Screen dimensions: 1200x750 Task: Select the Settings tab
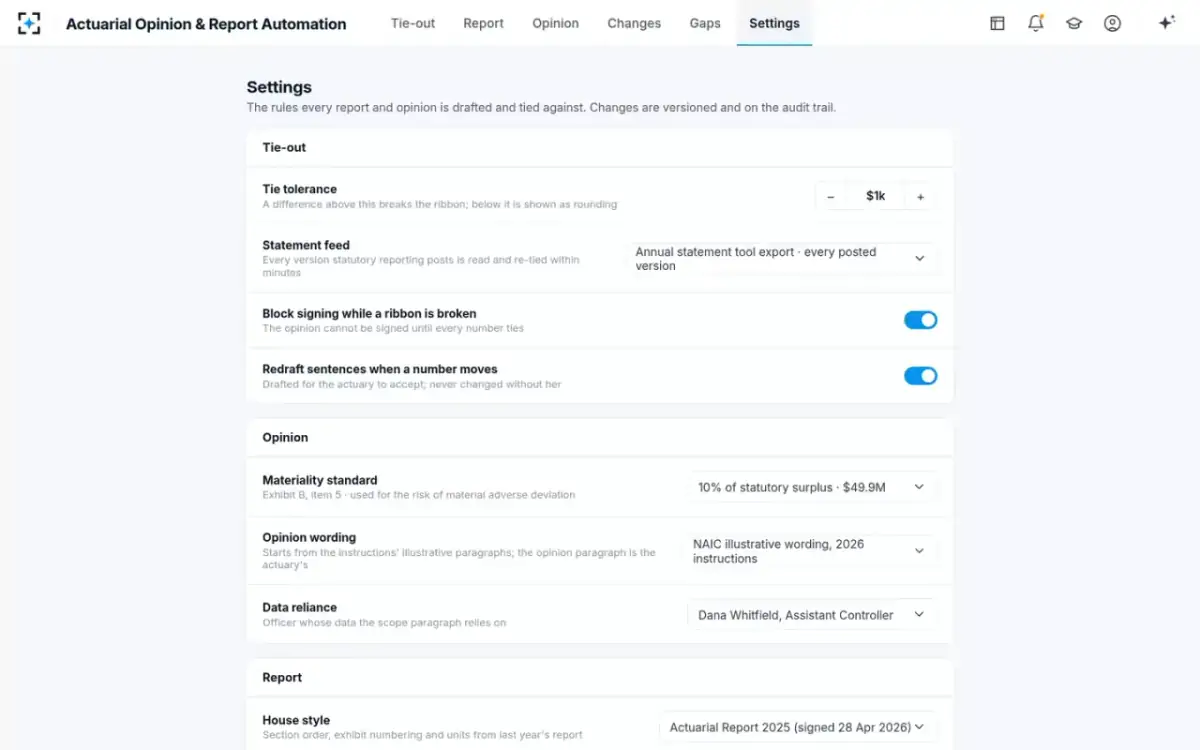(x=774, y=23)
